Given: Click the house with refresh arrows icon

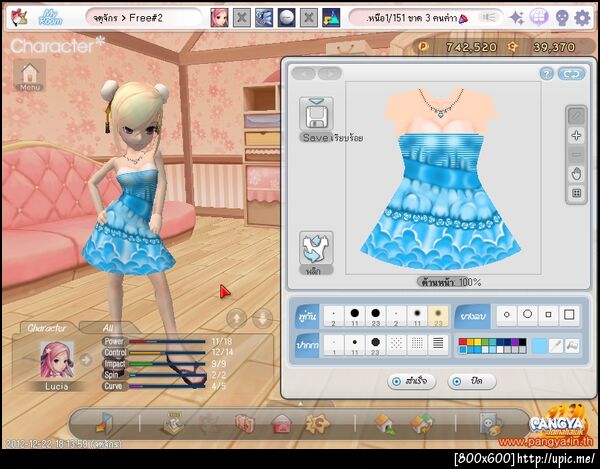Looking at the screenshot, I should (421, 424).
